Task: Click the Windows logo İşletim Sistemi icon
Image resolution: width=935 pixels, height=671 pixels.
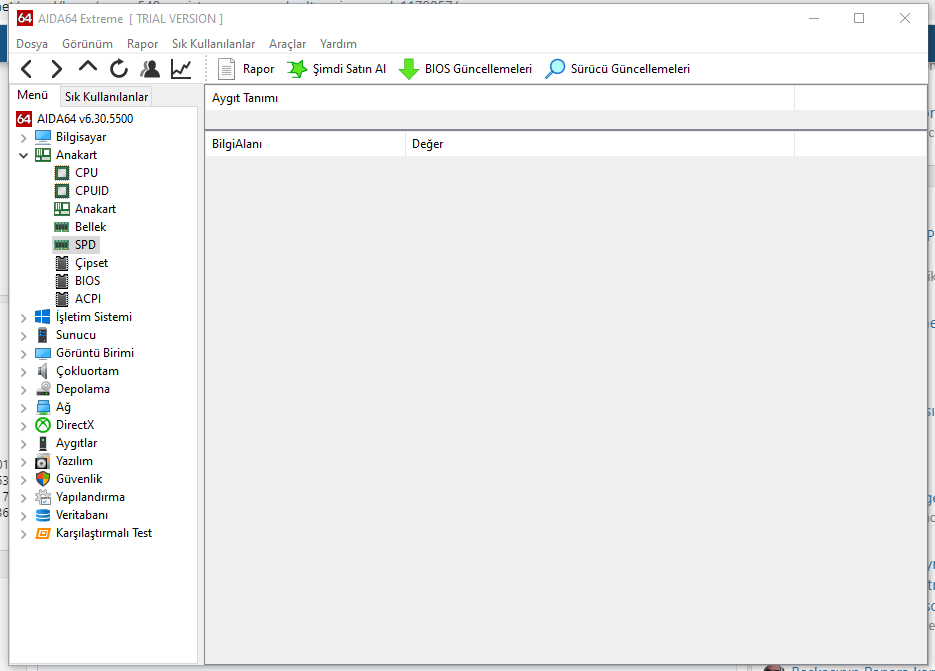Action: [x=42, y=317]
